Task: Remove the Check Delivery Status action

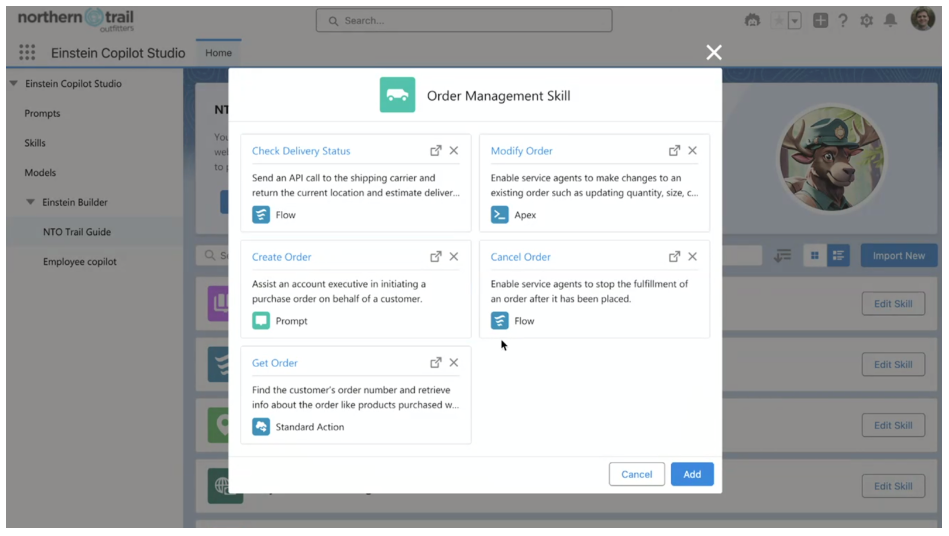Action: point(454,151)
